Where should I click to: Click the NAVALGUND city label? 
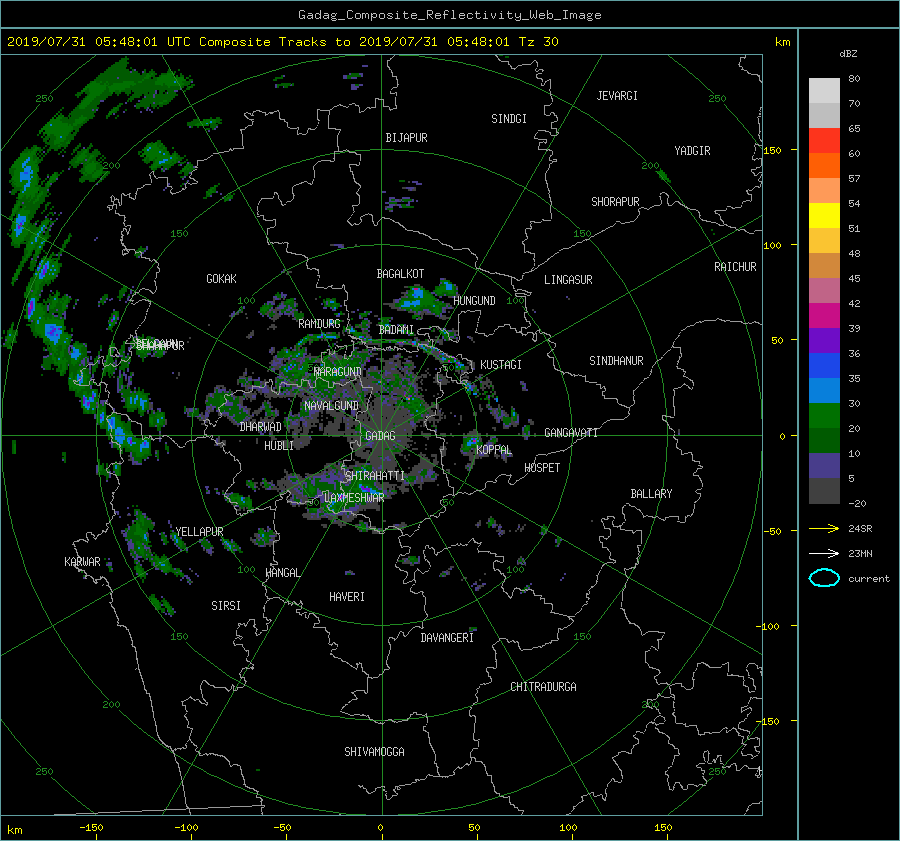(x=332, y=406)
